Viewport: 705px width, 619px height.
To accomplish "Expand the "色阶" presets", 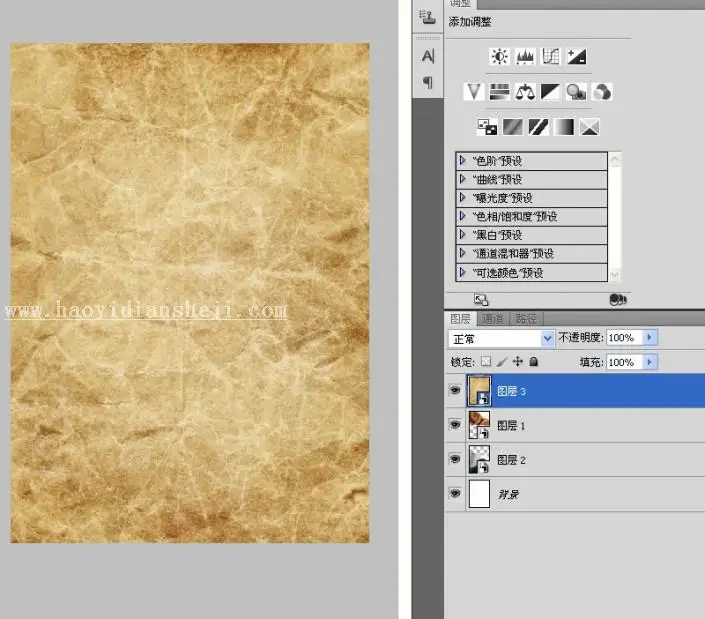I will (462, 160).
